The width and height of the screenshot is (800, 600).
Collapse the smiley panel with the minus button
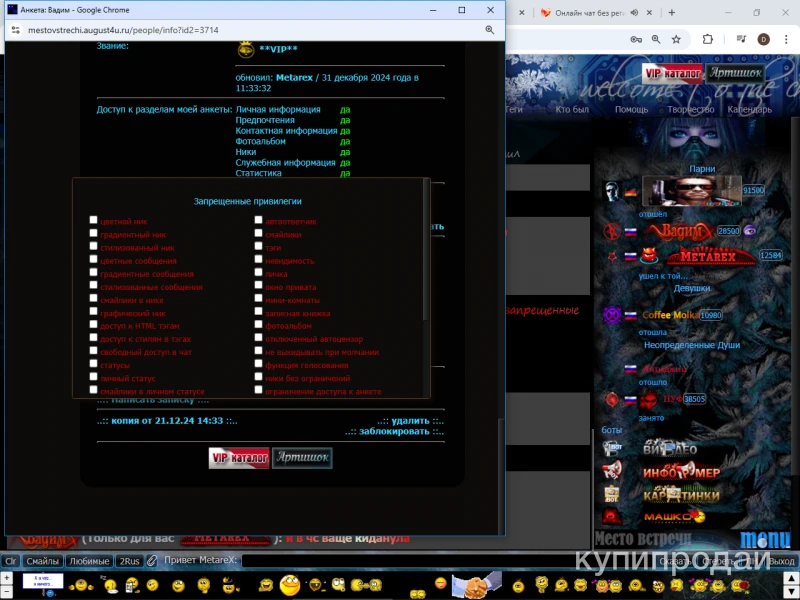(x=6, y=591)
